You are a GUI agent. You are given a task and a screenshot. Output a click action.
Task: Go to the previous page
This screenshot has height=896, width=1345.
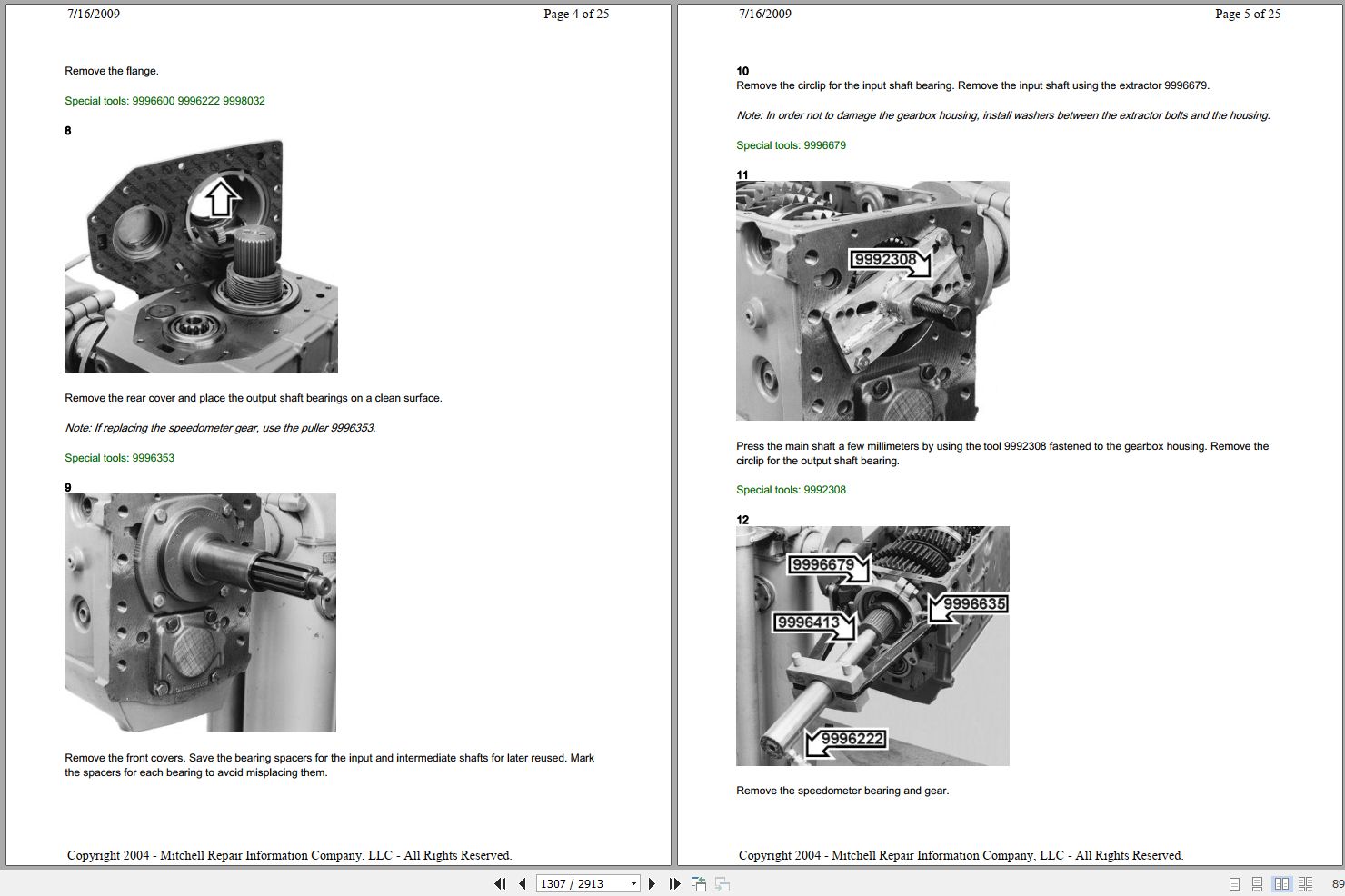[x=523, y=883]
